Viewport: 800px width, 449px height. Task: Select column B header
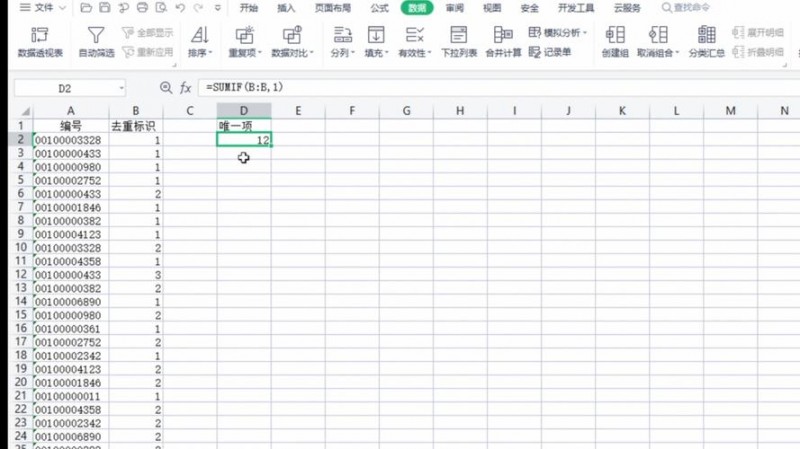coord(136,111)
